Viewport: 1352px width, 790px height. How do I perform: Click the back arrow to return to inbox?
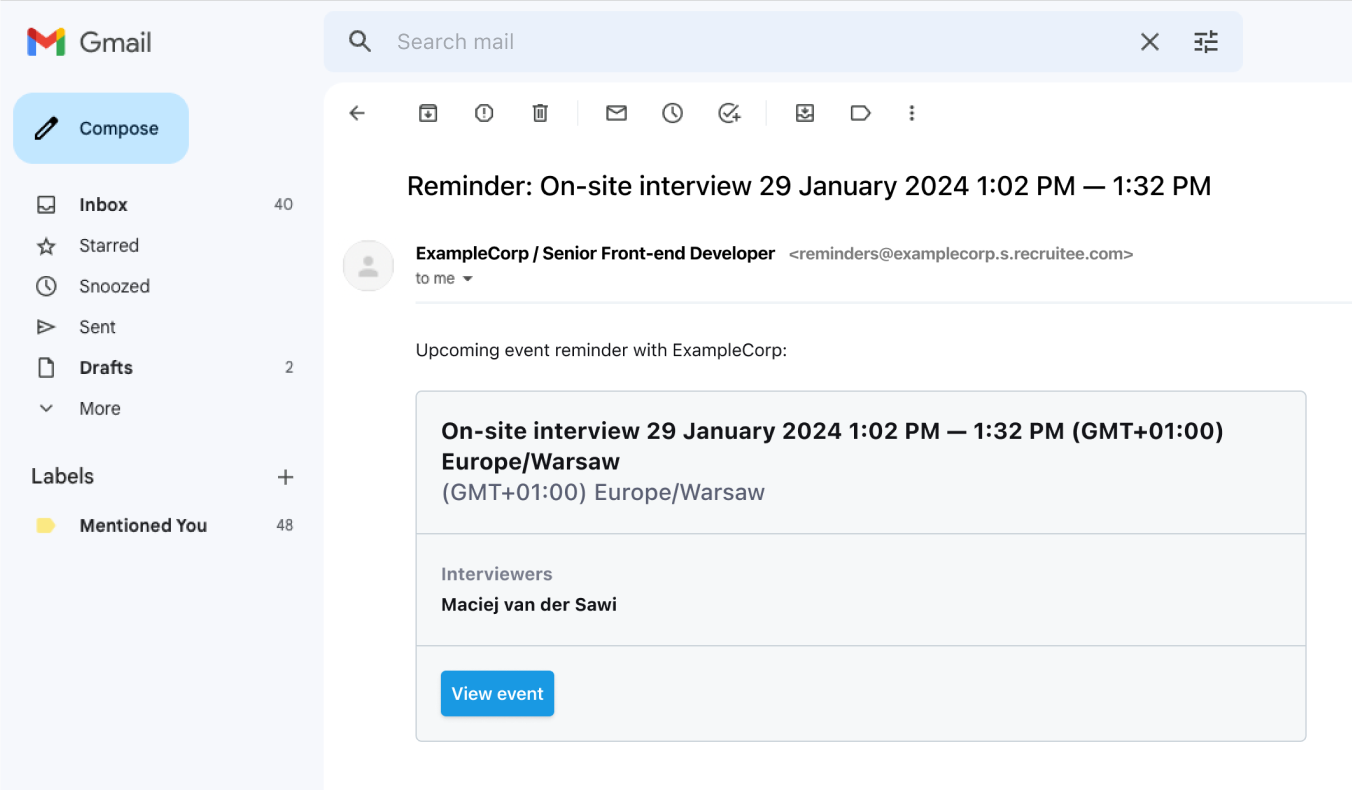coord(357,113)
